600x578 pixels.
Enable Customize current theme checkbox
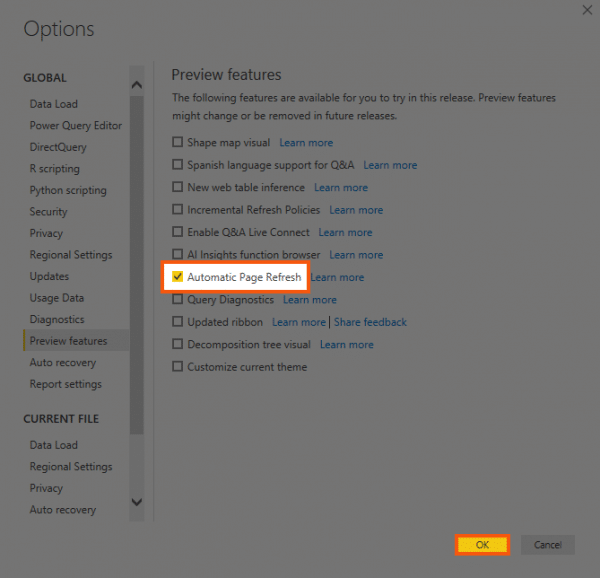[x=177, y=366]
